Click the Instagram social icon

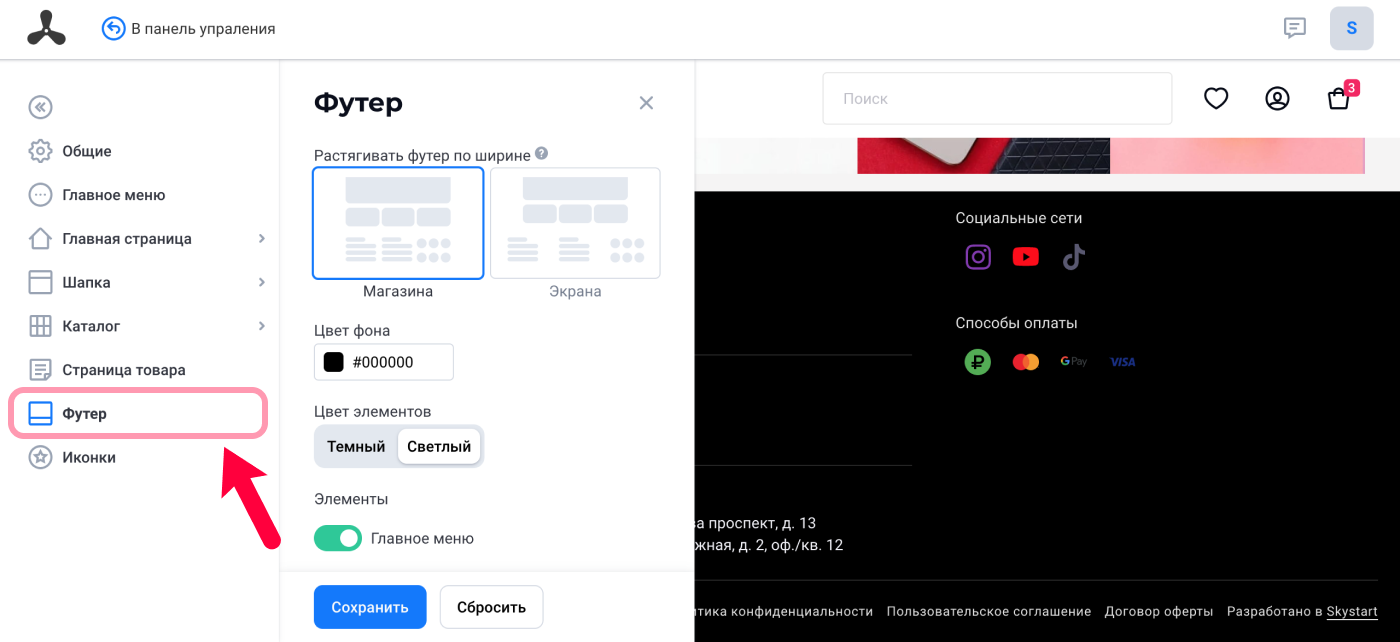click(978, 257)
